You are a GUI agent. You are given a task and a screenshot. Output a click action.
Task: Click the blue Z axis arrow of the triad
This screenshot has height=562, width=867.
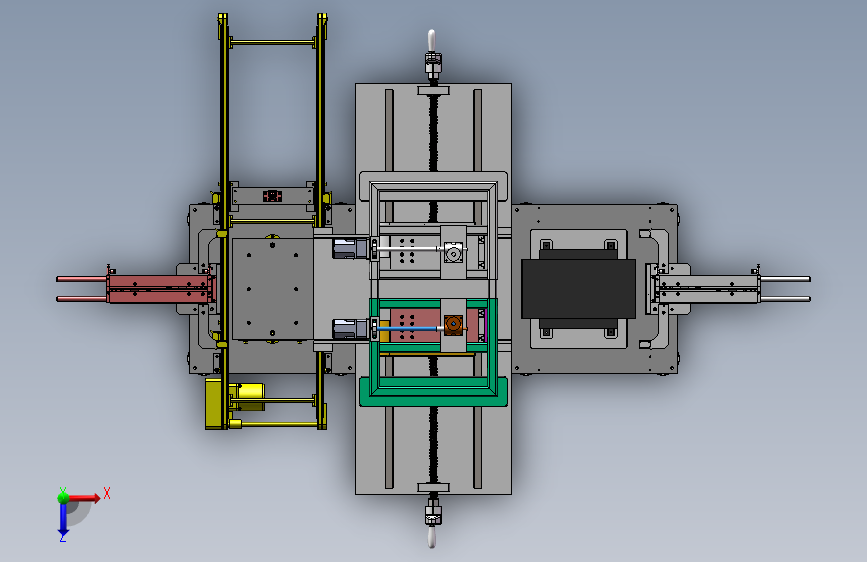(63, 520)
